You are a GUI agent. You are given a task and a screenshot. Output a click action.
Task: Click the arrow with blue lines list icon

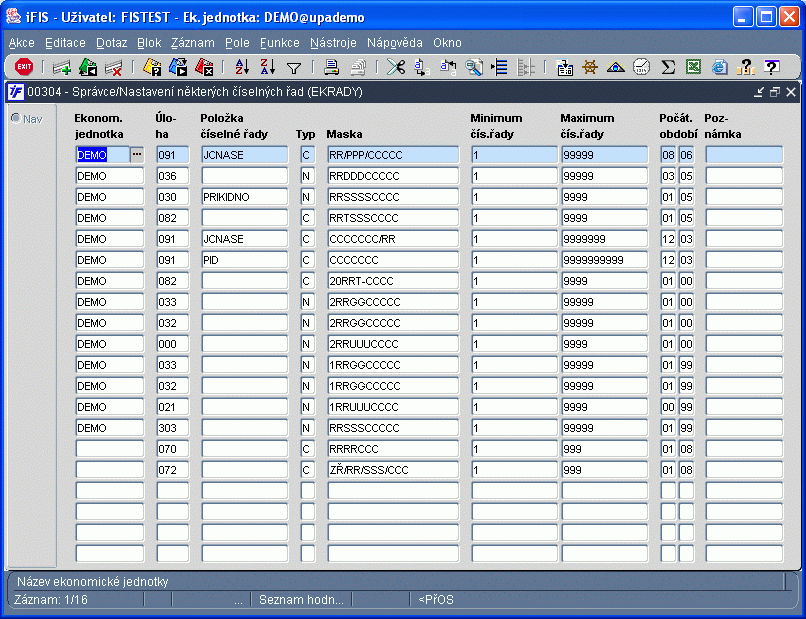(x=499, y=67)
